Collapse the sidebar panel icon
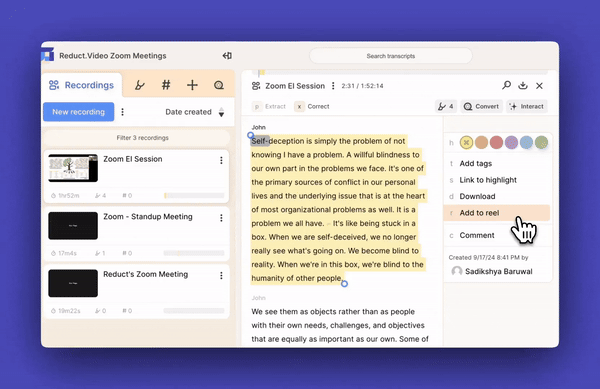Viewport: 600px width, 389px height. pyautogui.click(x=227, y=56)
